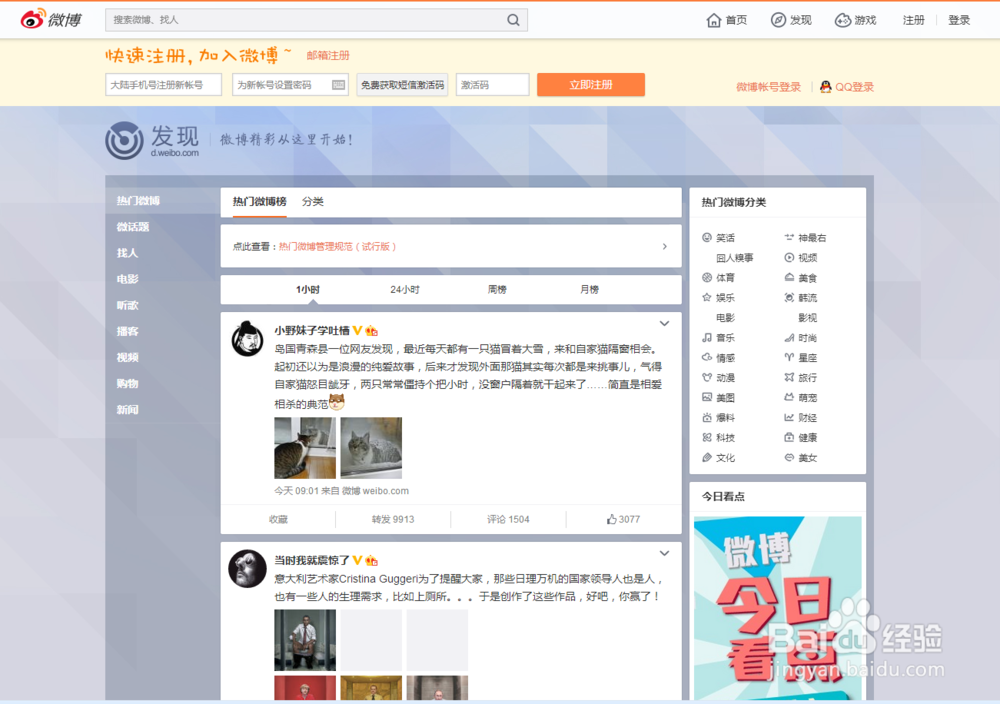Click 邮箱注册 link

click(x=328, y=55)
